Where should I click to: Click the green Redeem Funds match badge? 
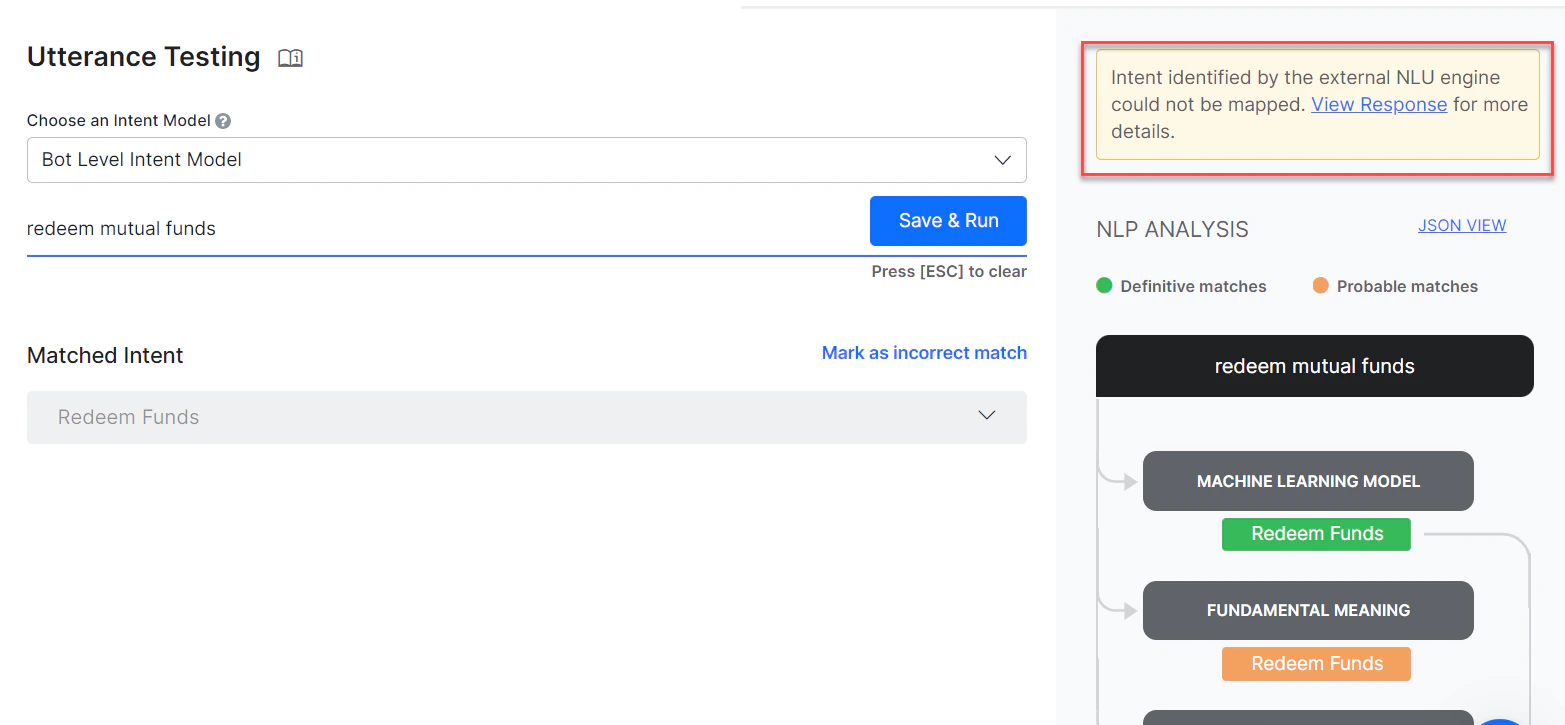coord(1316,534)
